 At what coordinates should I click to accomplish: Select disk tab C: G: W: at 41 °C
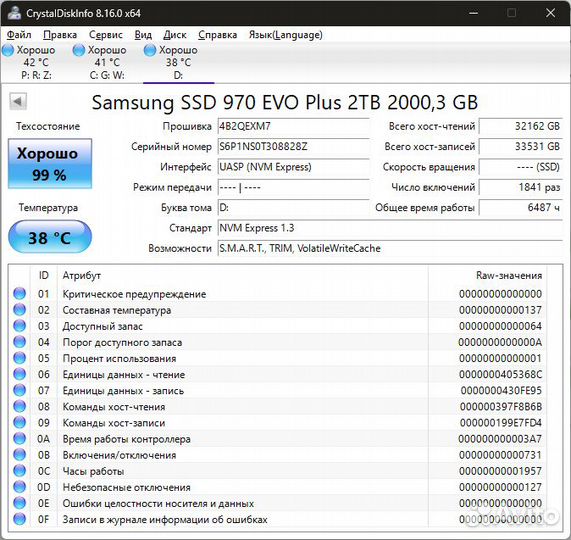107,62
